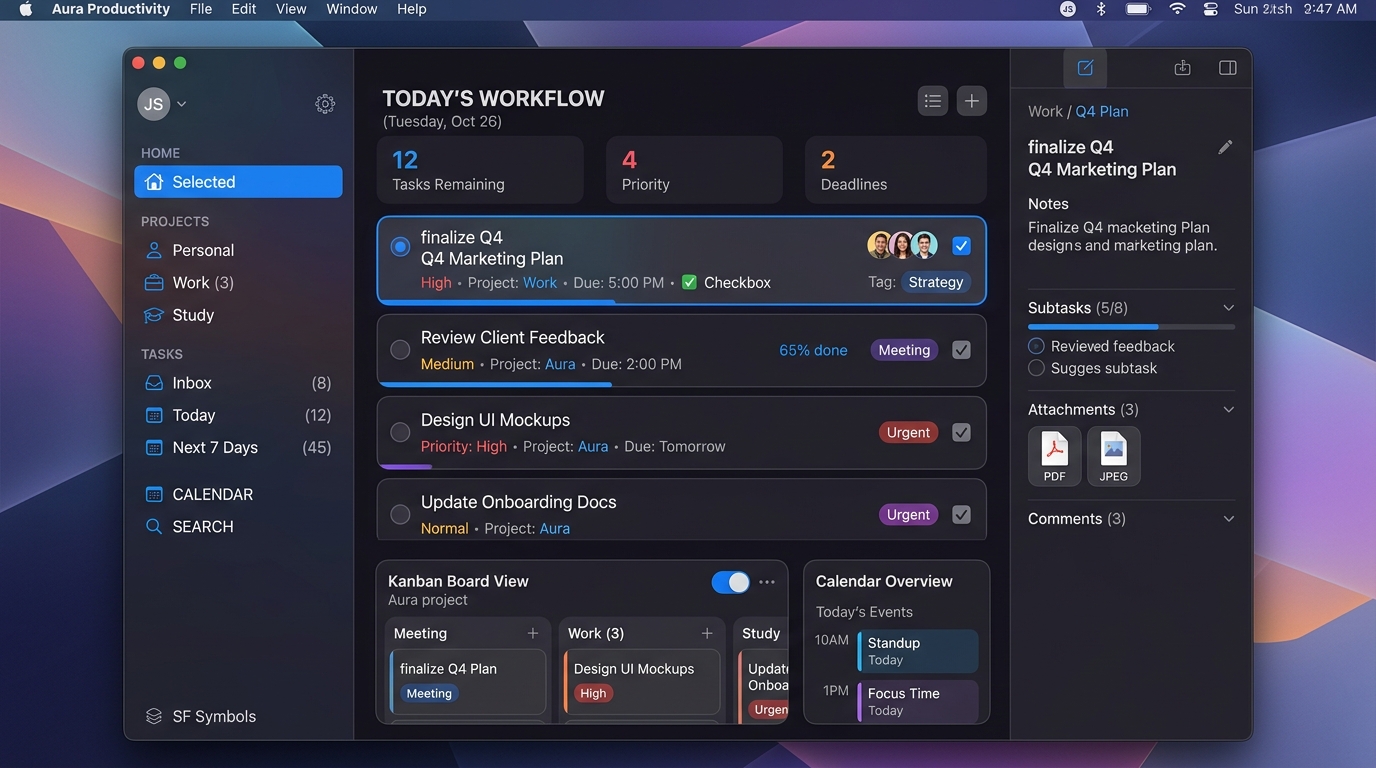
Task: Open Control Center in menu bar
Action: [1211, 9]
